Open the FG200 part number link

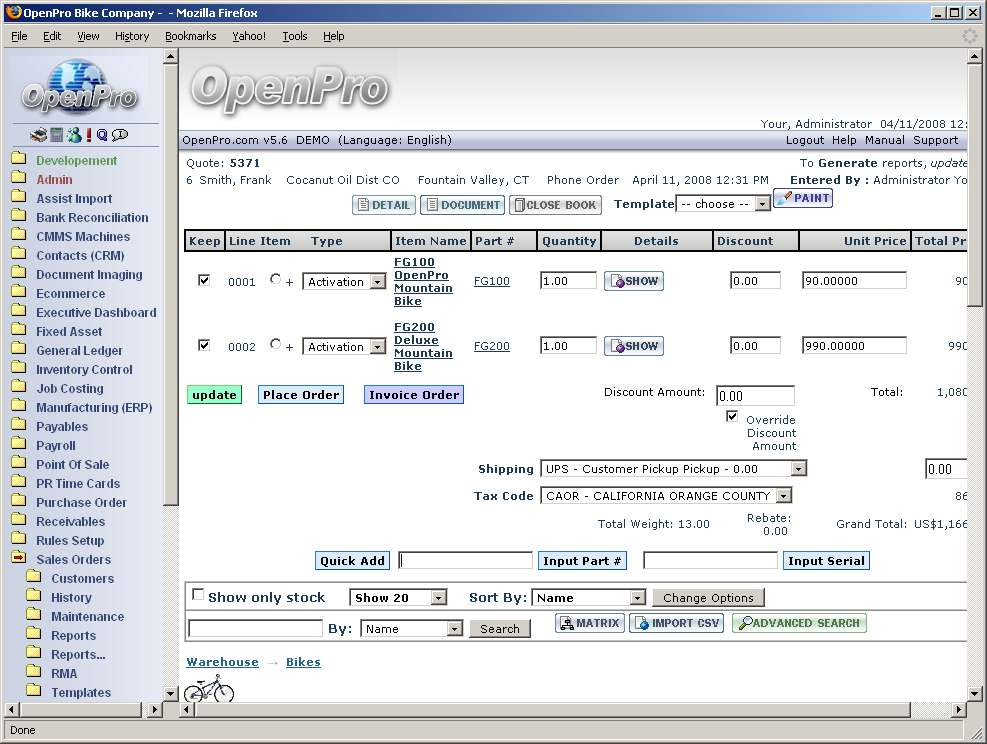[x=491, y=346]
